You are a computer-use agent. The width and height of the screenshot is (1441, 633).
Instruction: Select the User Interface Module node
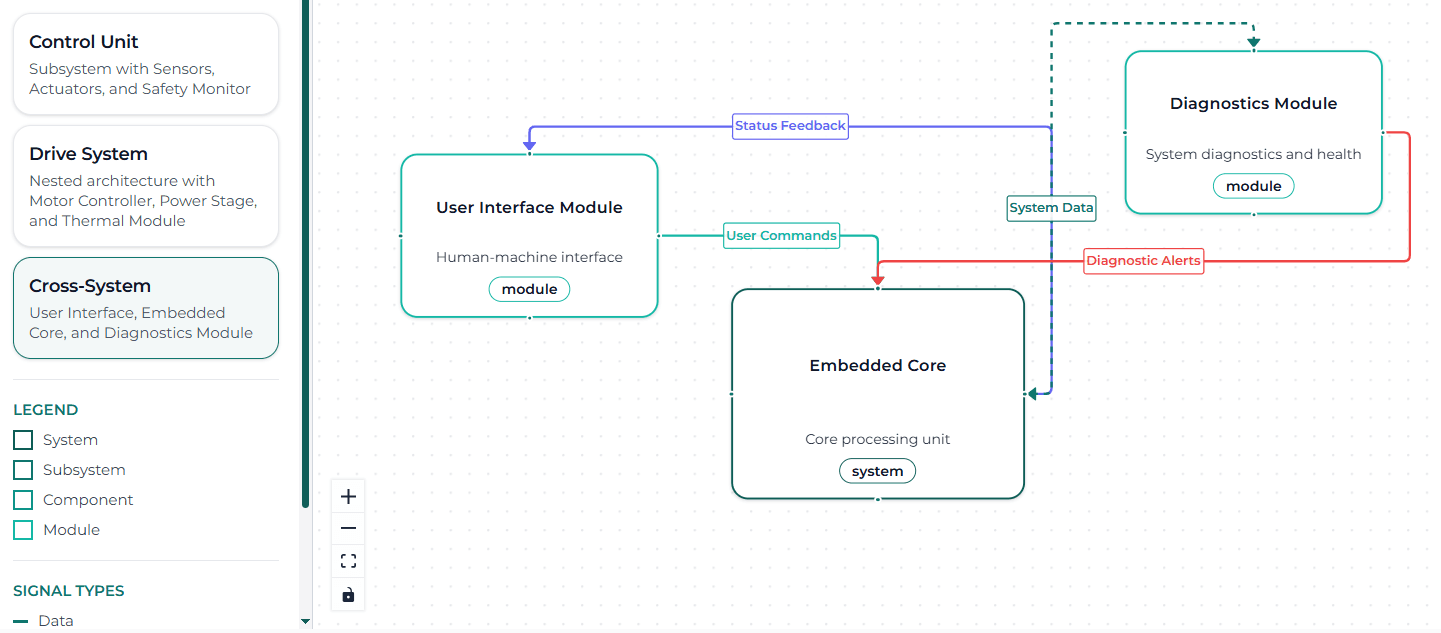(x=529, y=235)
